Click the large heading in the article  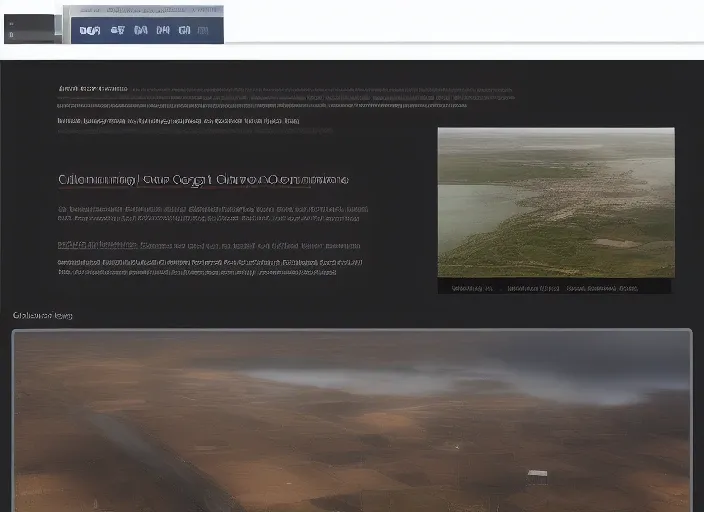[203, 180]
